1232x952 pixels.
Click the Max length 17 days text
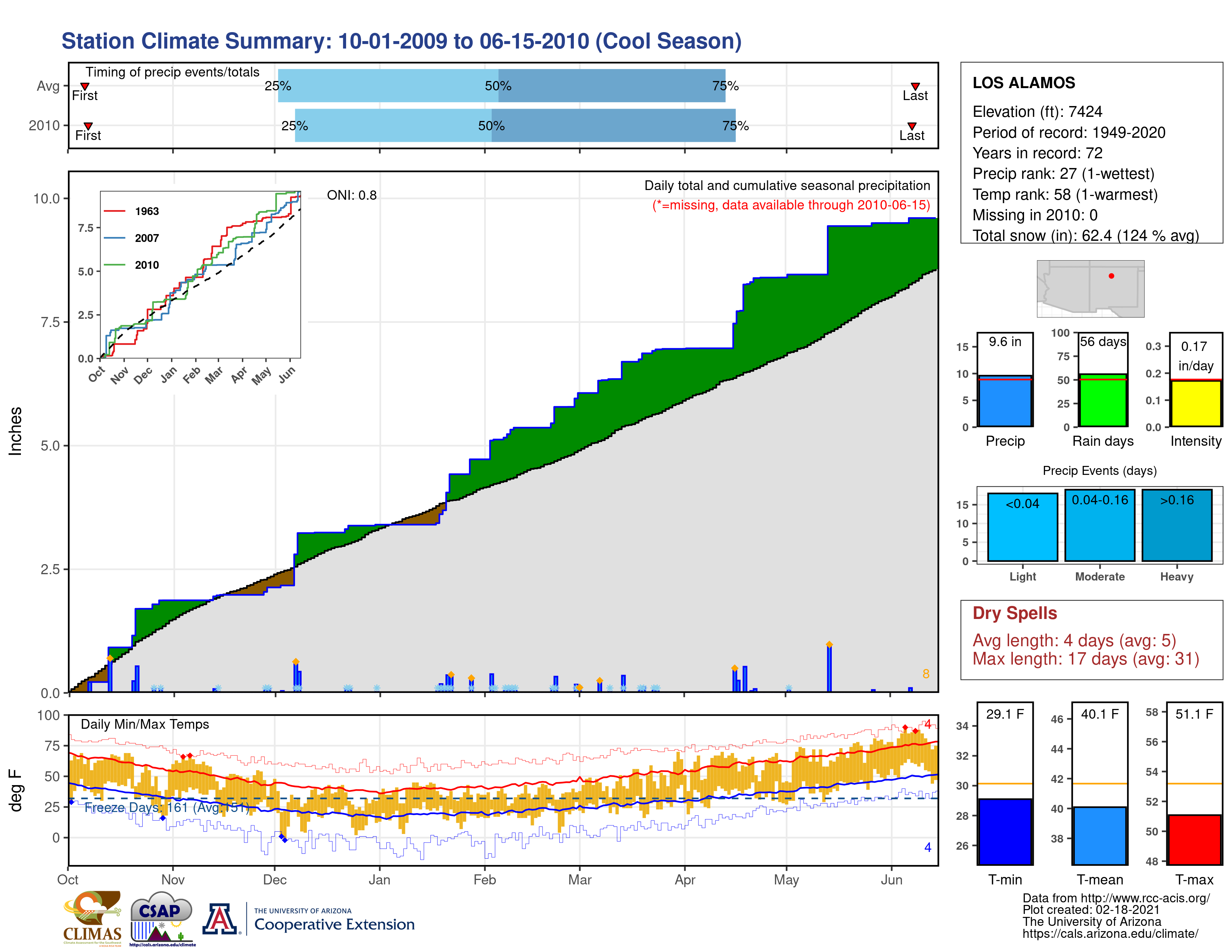click(1085, 659)
